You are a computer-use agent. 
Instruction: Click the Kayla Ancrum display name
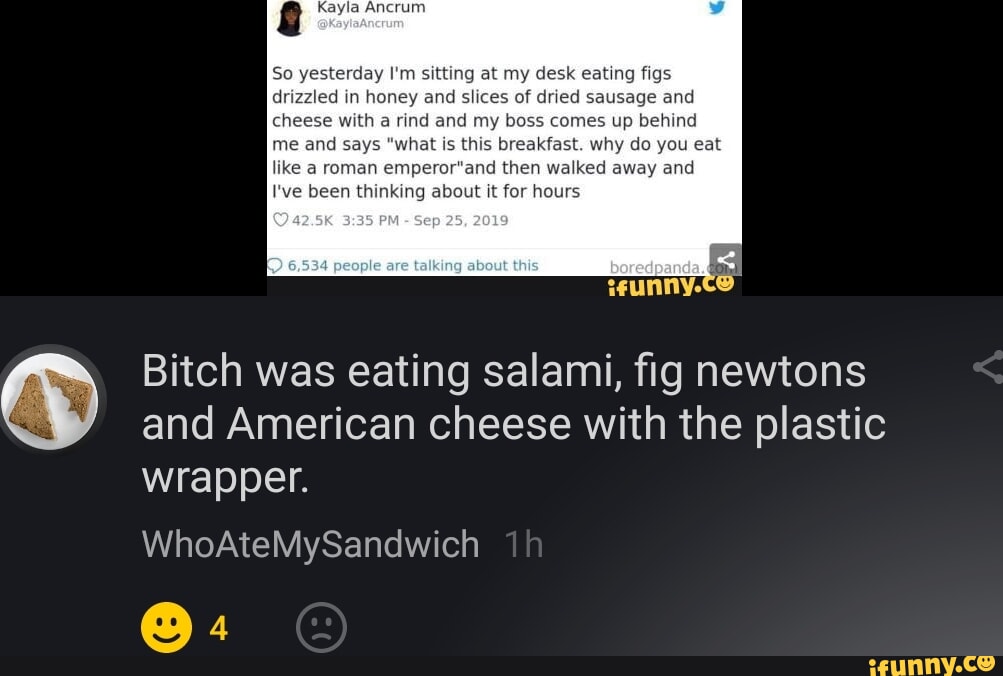tap(371, 7)
